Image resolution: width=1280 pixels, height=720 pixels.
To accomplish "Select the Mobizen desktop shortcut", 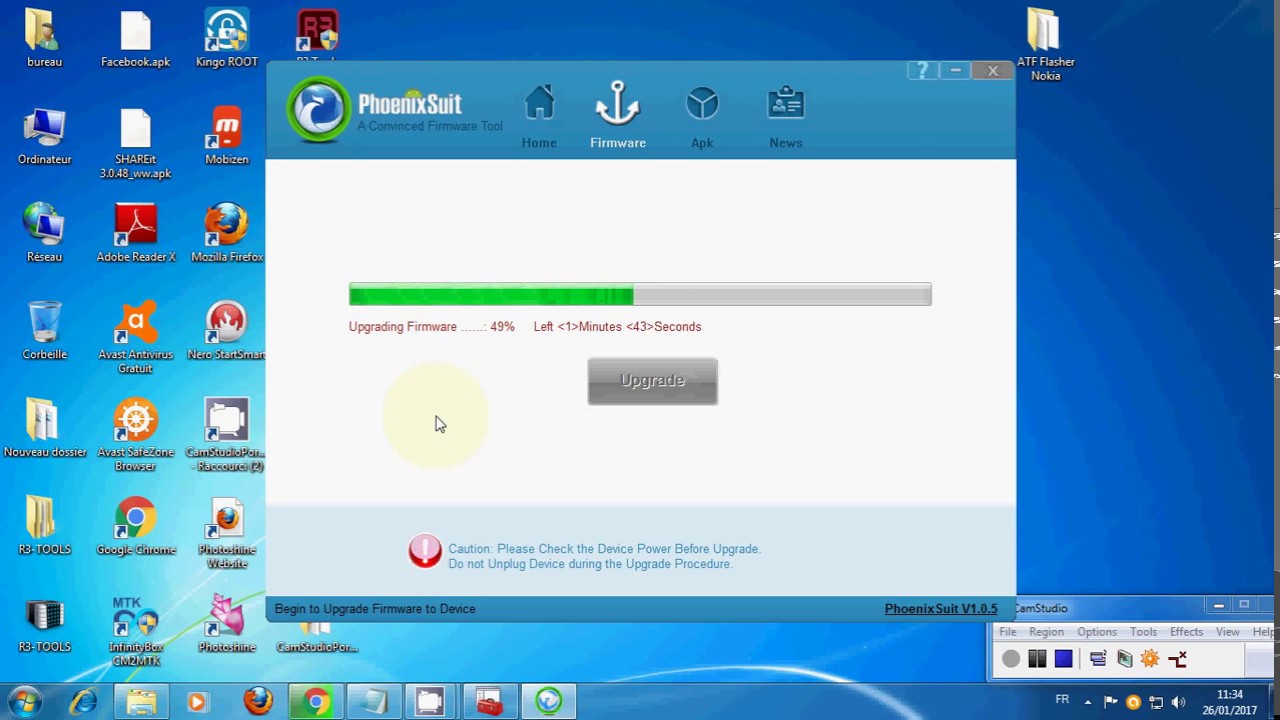I will click(227, 137).
